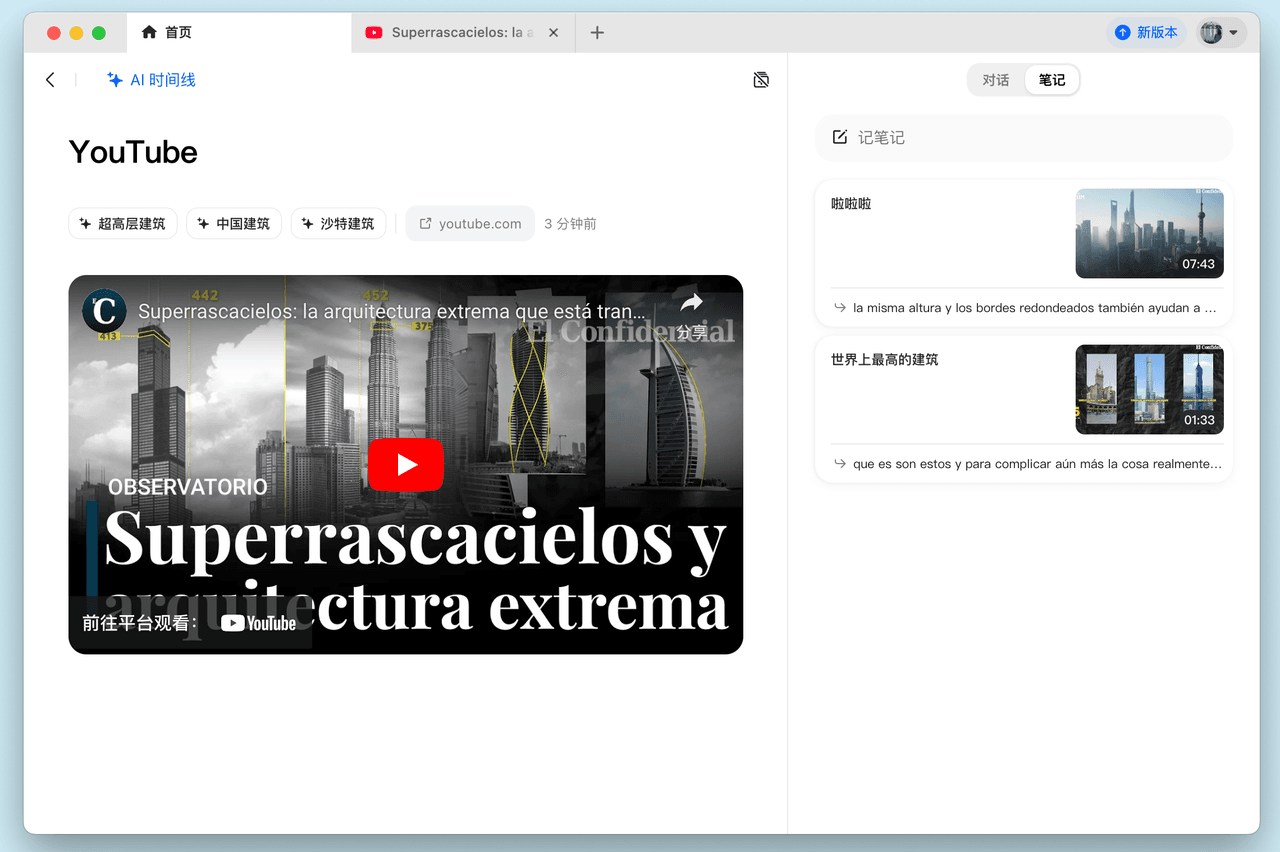Select the 沙特建筑 tag

(338, 224)
